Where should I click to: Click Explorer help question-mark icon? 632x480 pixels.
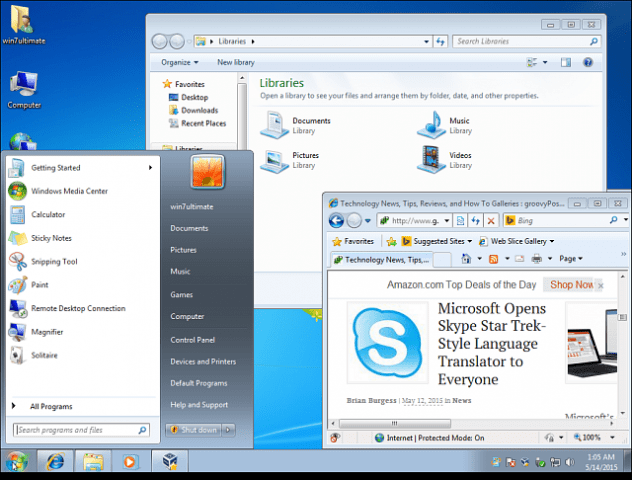(588, 62)
